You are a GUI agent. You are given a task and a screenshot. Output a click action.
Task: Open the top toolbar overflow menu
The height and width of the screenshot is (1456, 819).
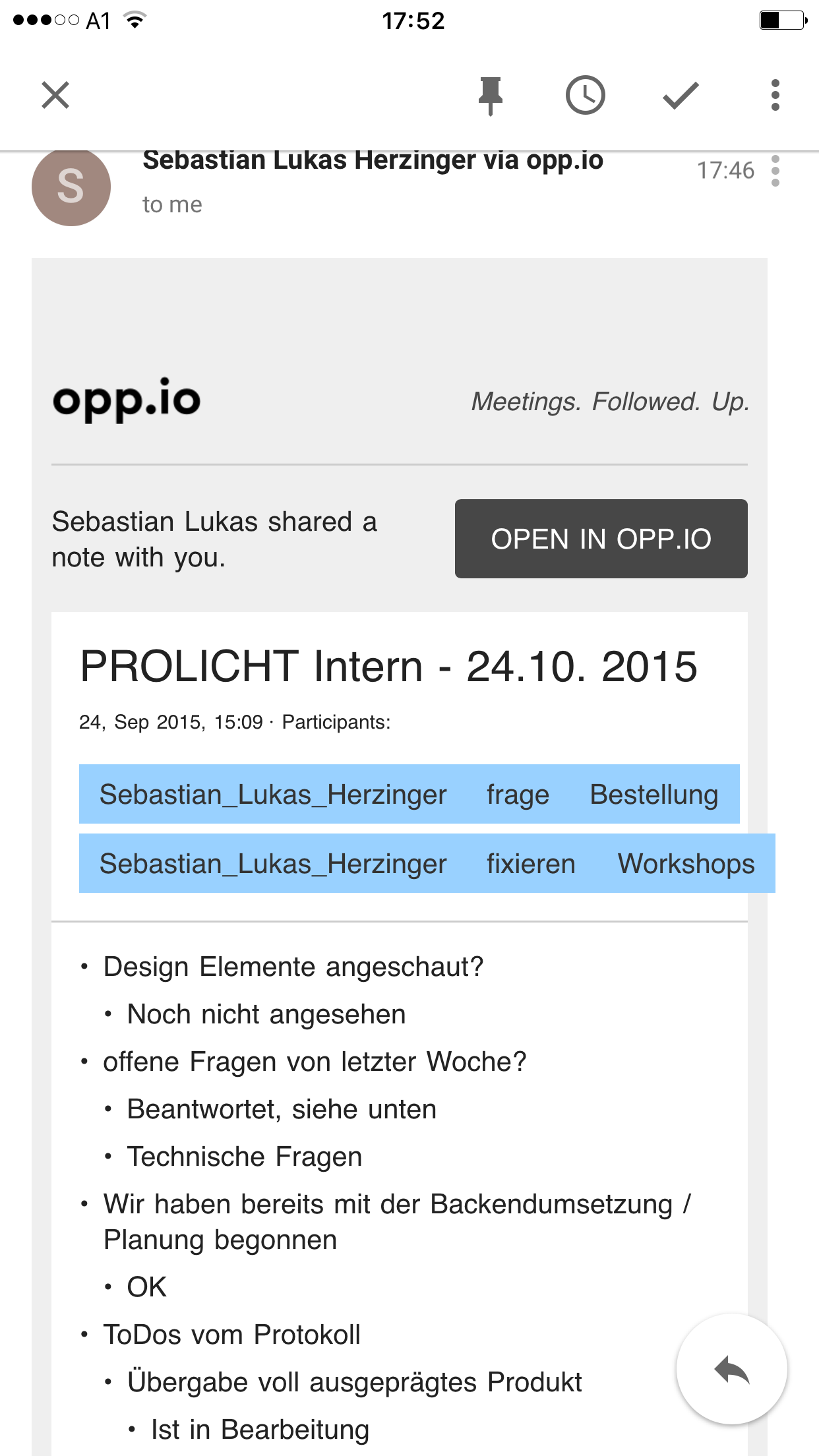tap(775, 95)
